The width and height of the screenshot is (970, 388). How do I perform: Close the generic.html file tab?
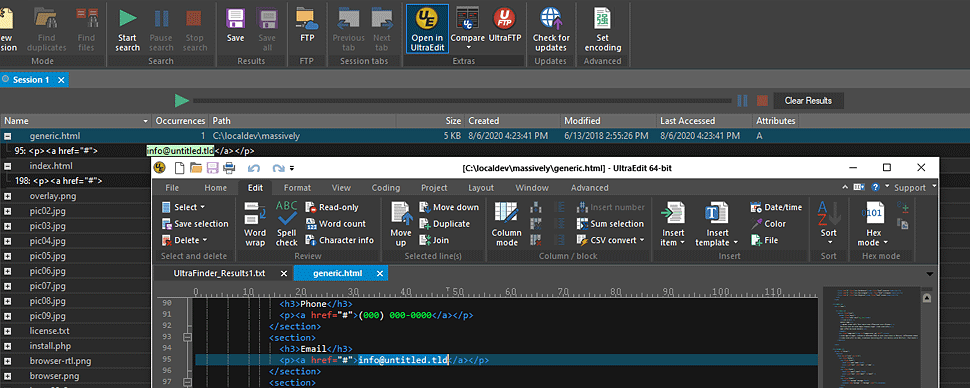coord(380,273)
